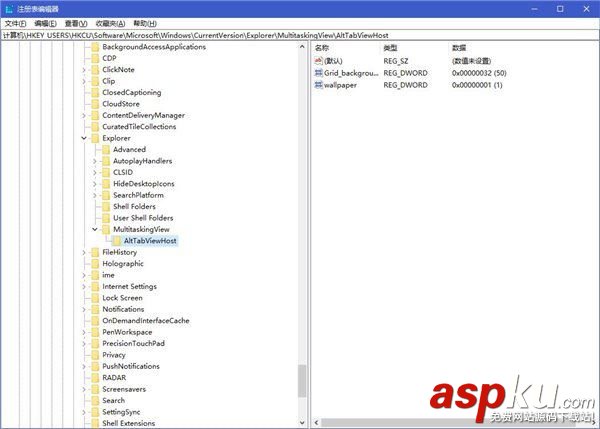Click the Grid_backgrou... DWORD value icon
The image size is (600, 429).
coord(318,73)
